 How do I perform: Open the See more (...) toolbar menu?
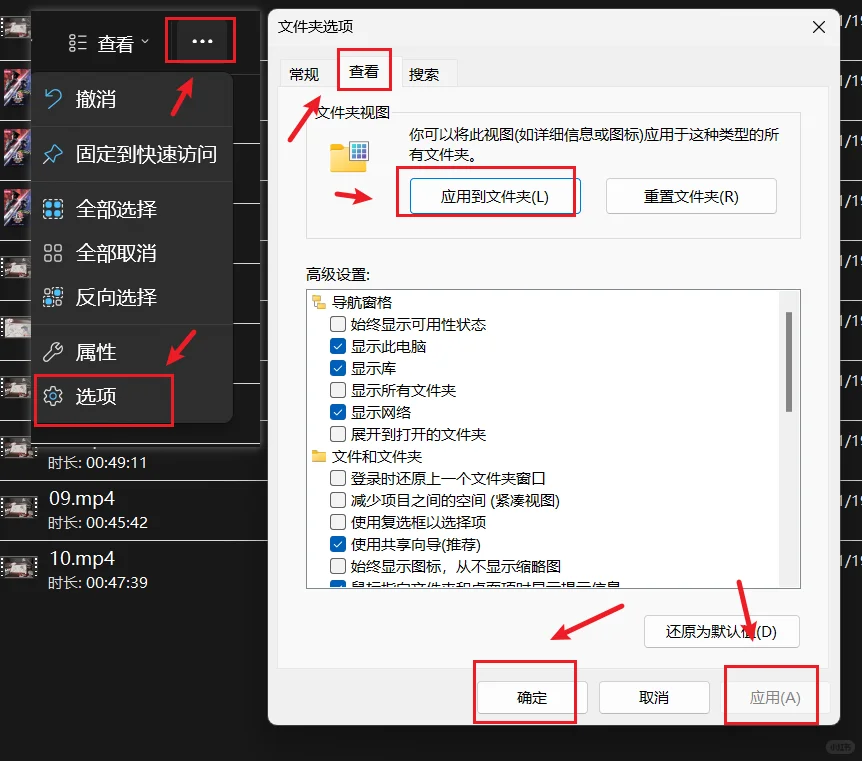(200, 41)
